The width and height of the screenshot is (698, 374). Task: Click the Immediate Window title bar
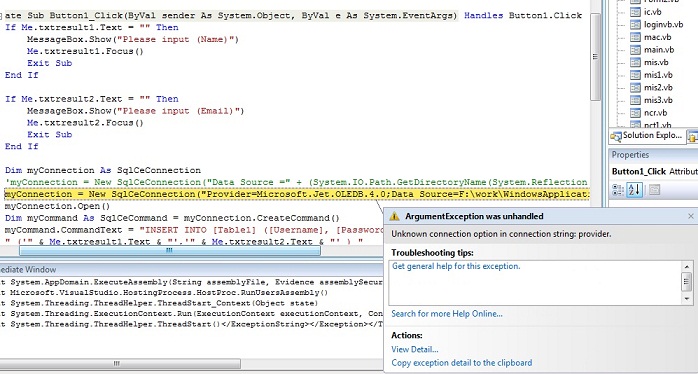click(191, 269)
